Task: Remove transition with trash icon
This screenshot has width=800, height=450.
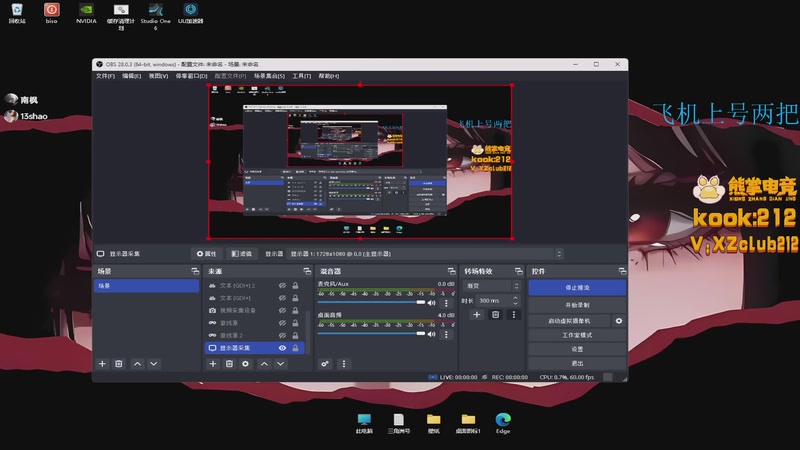Action: (x=495, y=315)
